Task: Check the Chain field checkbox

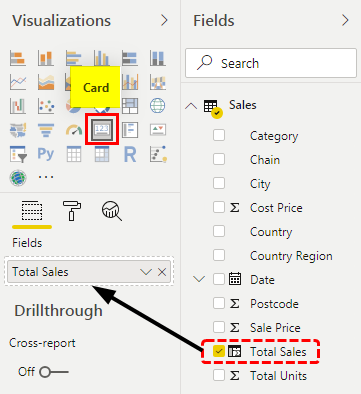Action: click(x=219, y=159)
